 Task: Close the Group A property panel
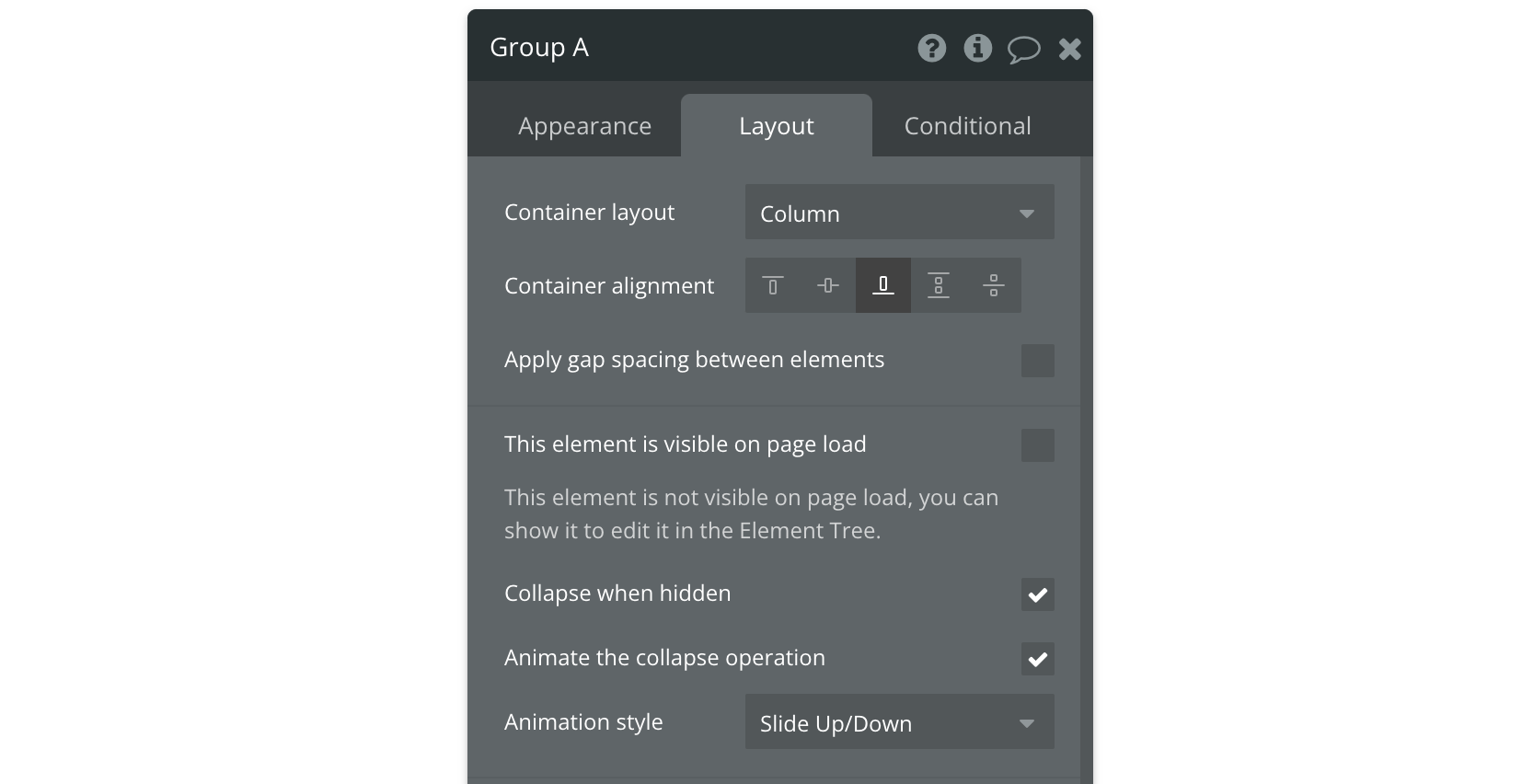pos(1069,49)
